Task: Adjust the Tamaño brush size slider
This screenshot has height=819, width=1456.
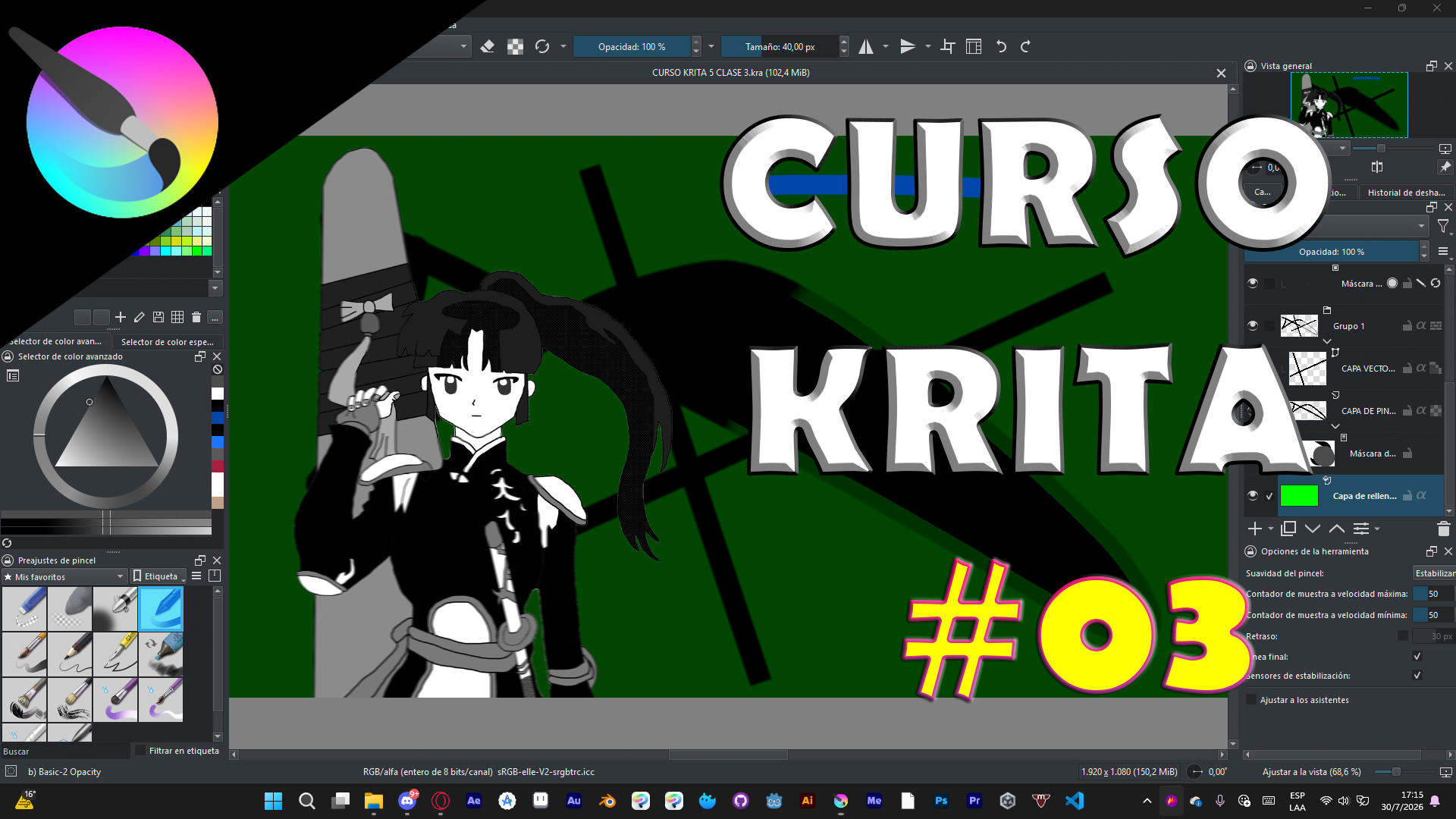Action: point(780,47)
